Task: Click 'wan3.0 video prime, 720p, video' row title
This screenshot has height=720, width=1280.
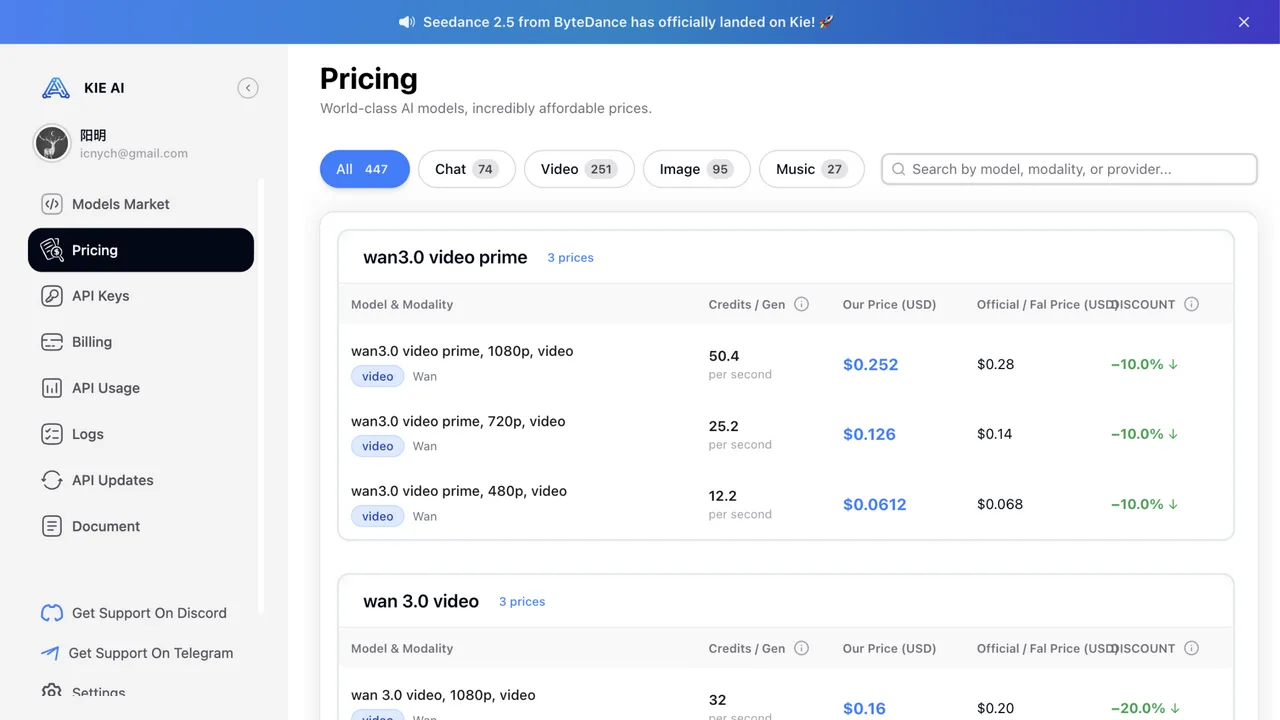Action: (x=458, y=421)
